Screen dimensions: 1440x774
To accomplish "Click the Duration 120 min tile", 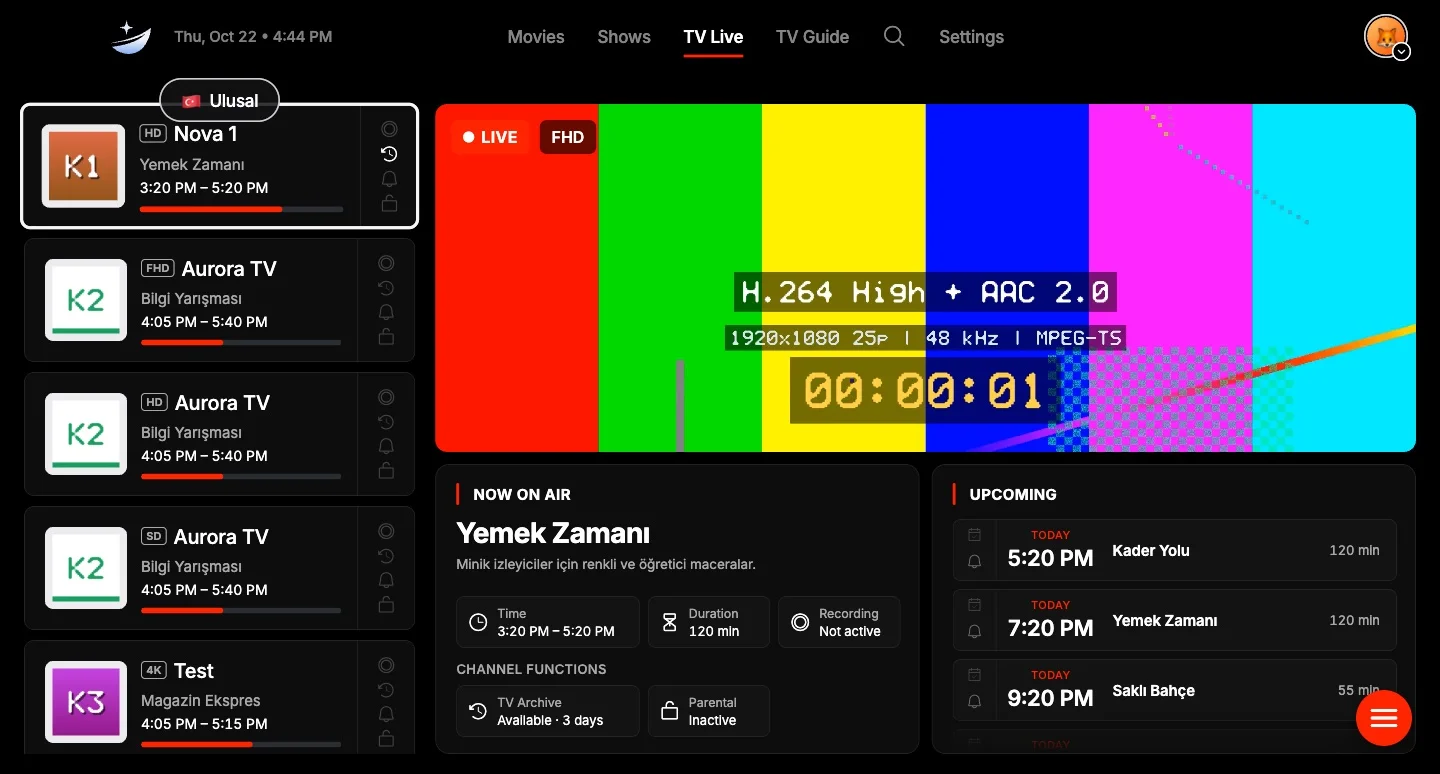I will click(x=709, y=622).
